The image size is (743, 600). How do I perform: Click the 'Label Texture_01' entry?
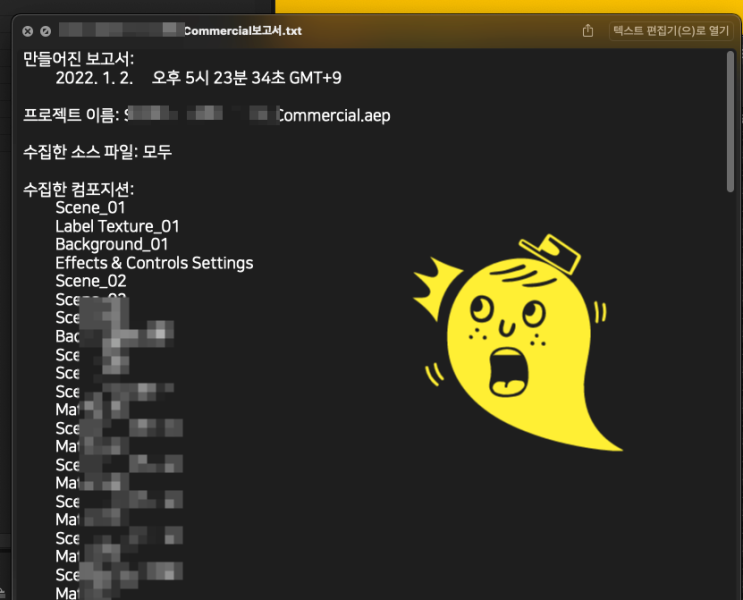click(x=117, y=226)
